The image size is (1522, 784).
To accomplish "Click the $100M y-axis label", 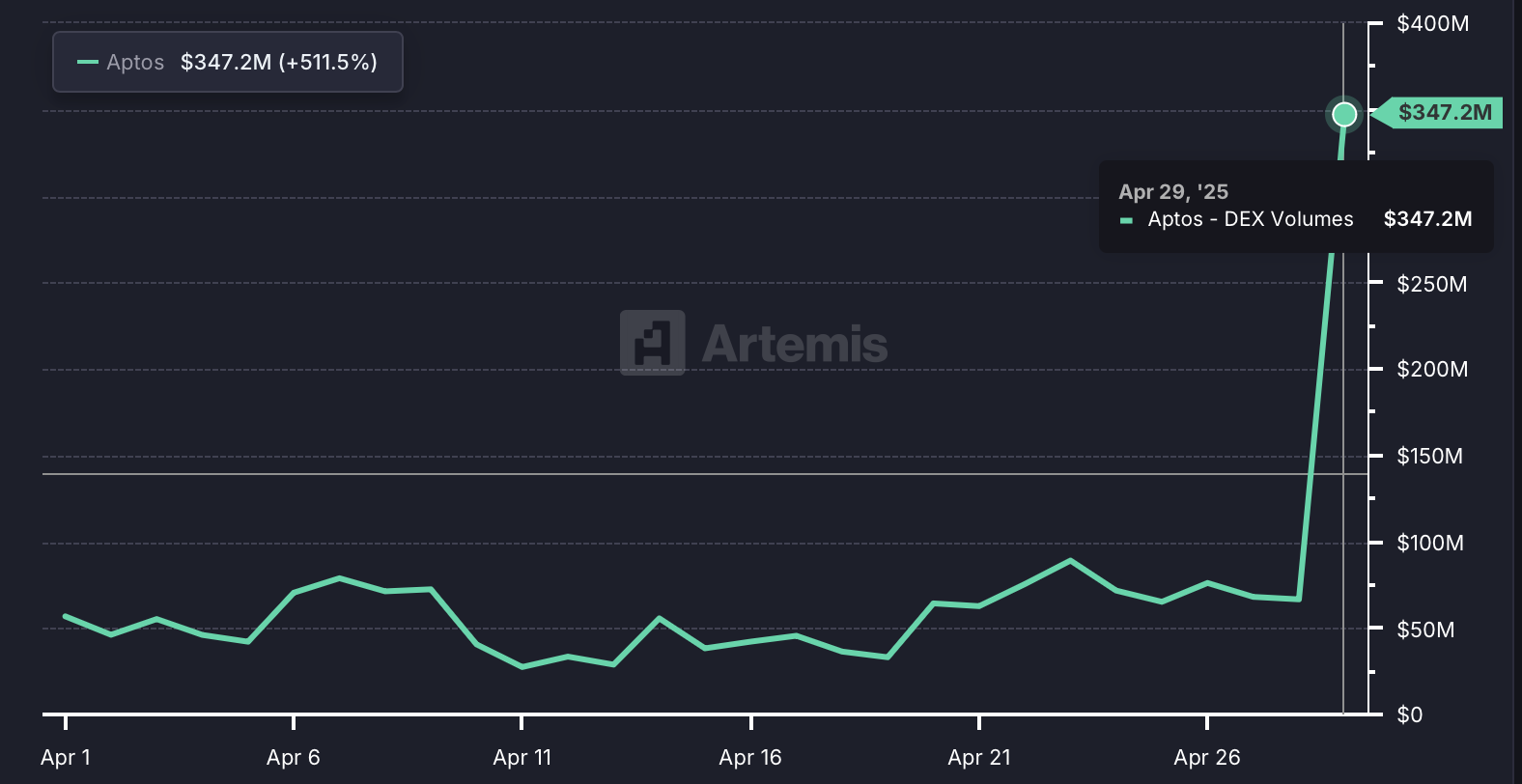I will click(x=1430, y=543).
